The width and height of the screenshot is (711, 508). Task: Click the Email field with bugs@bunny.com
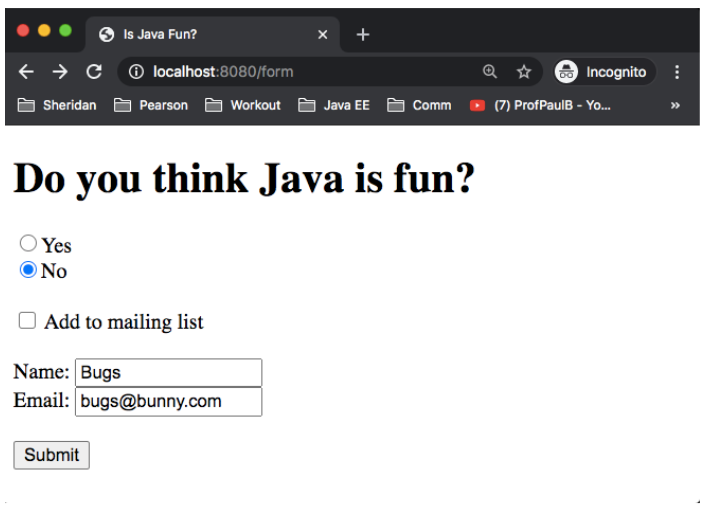[169, 401]
